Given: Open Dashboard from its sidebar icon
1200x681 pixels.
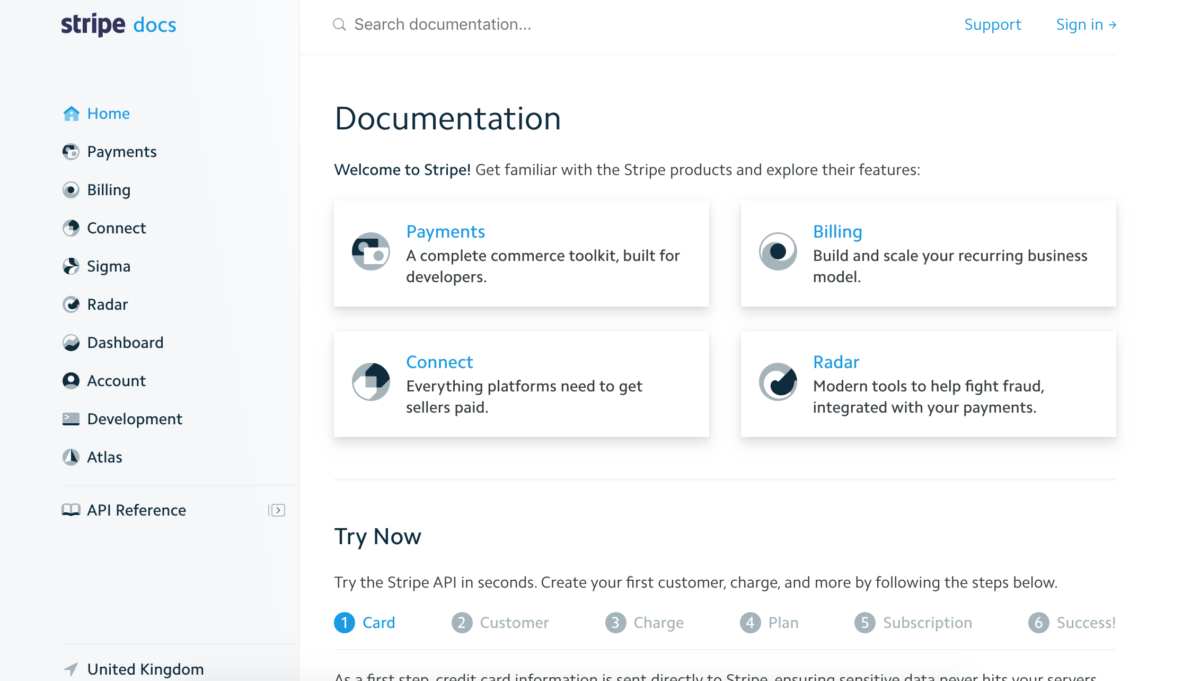Looking at the screenshot, I should [x=71, y=342].
